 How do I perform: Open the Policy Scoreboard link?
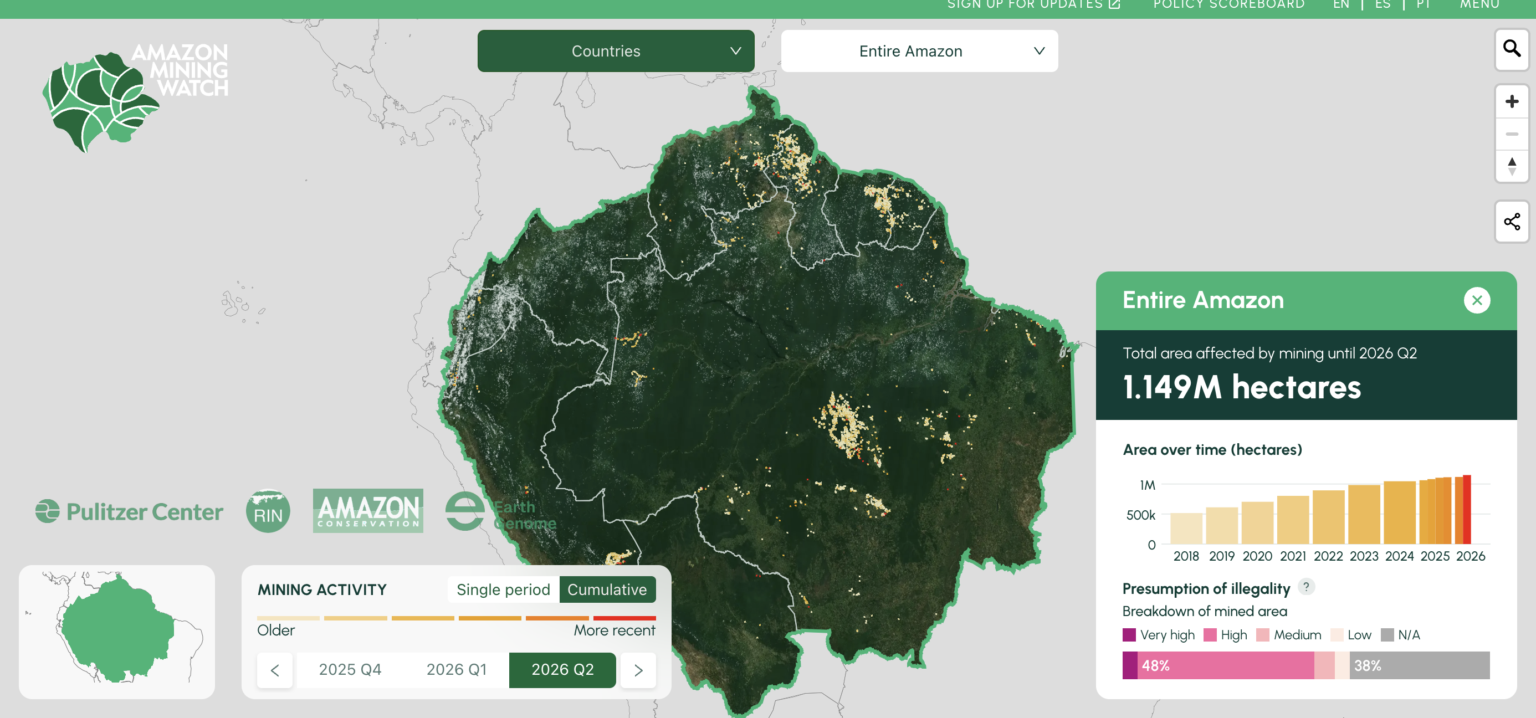coord(1228,5)
